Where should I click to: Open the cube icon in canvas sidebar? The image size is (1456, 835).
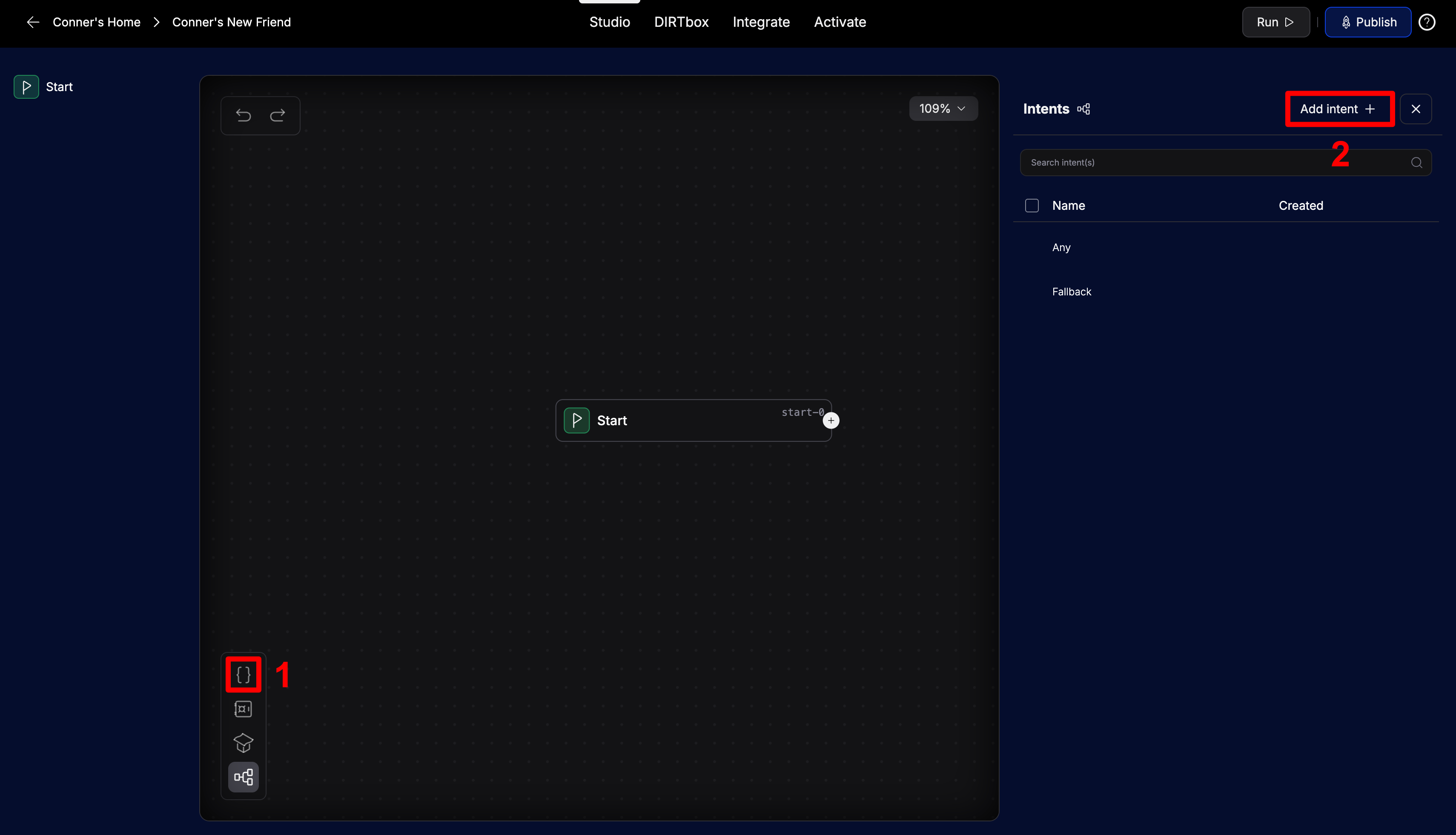pos(243,743)
